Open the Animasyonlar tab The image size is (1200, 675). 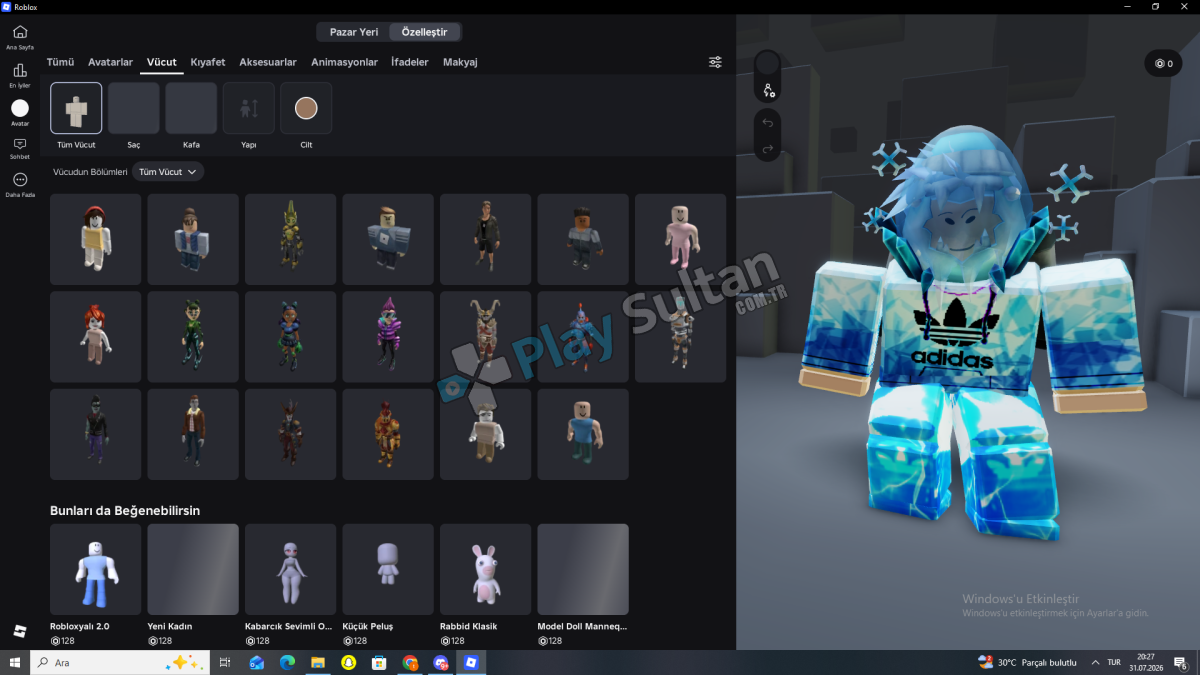point(344,62)
